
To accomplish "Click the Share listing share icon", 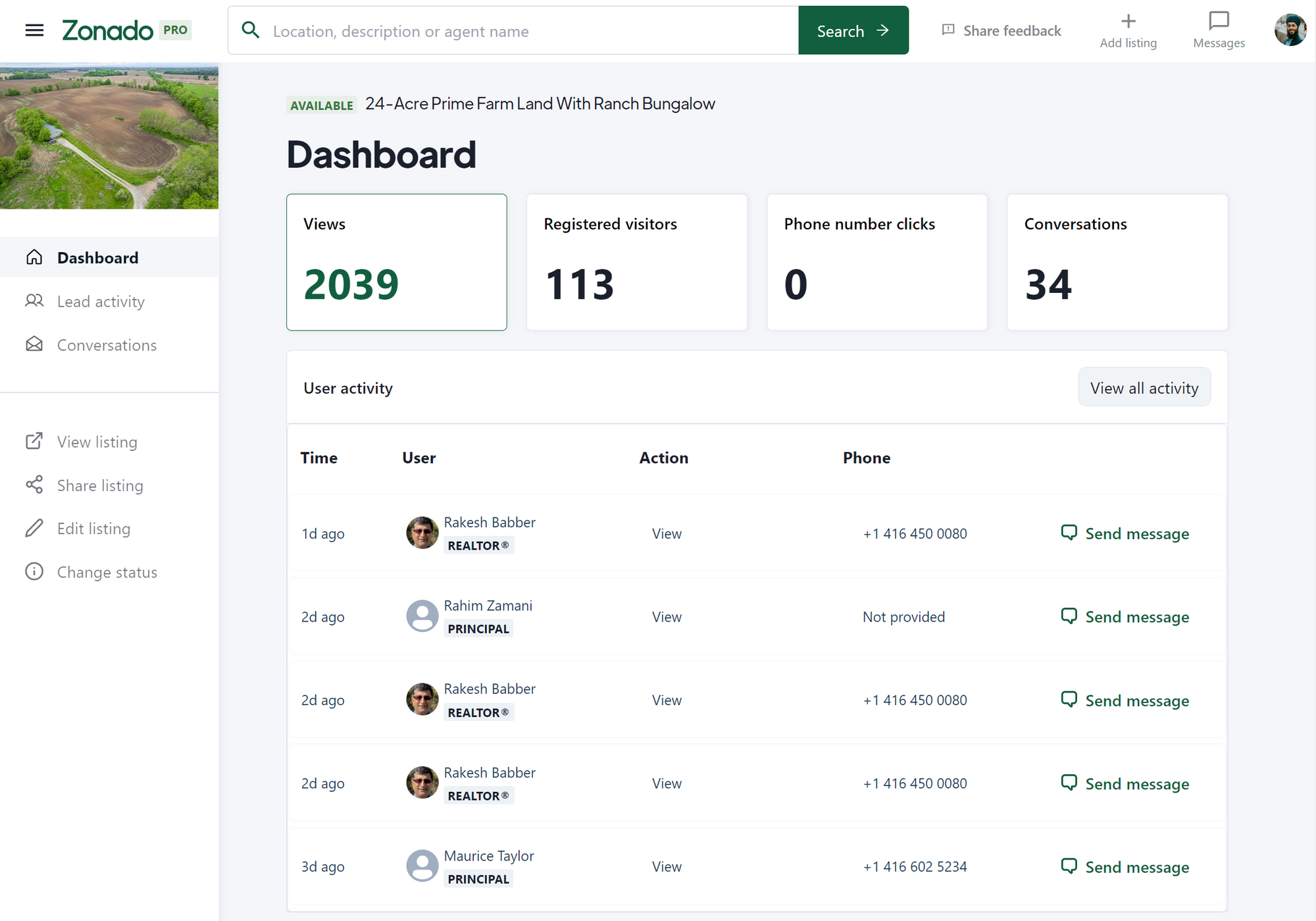I will (x=34, y=485).
